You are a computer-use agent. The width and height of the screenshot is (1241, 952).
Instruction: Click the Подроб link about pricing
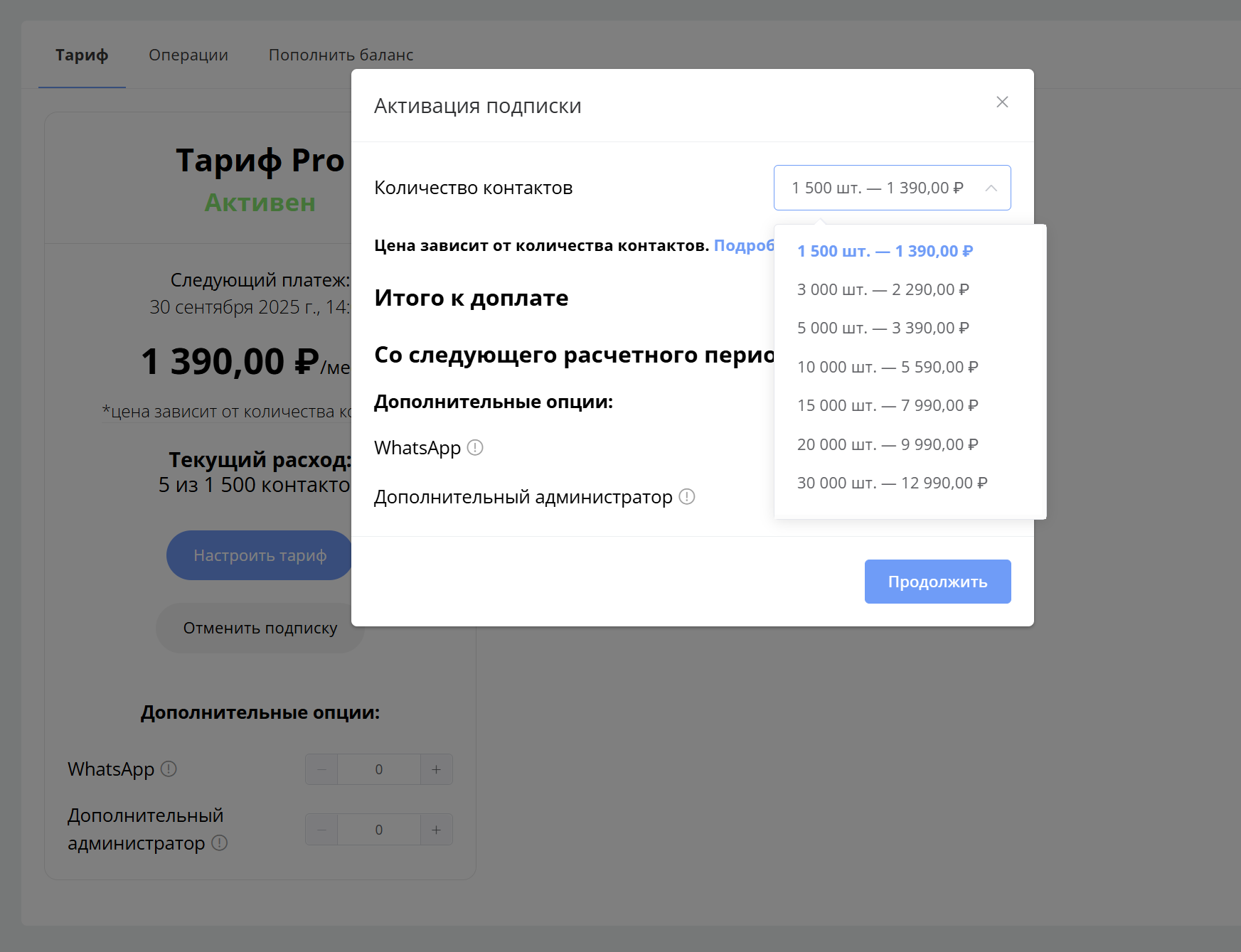[x=744, y=245]
